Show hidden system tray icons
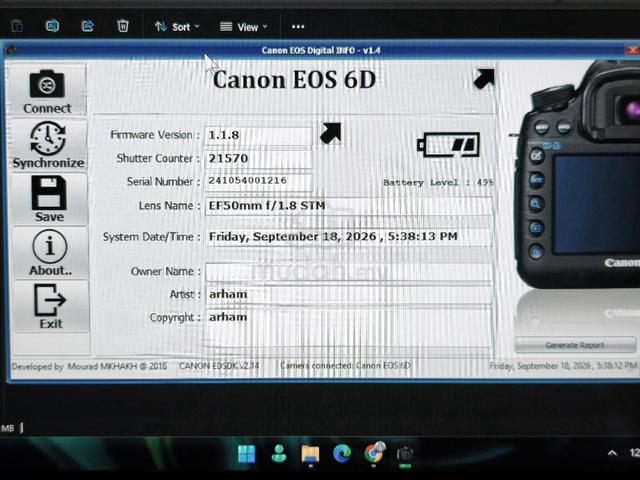 [612, 453]
